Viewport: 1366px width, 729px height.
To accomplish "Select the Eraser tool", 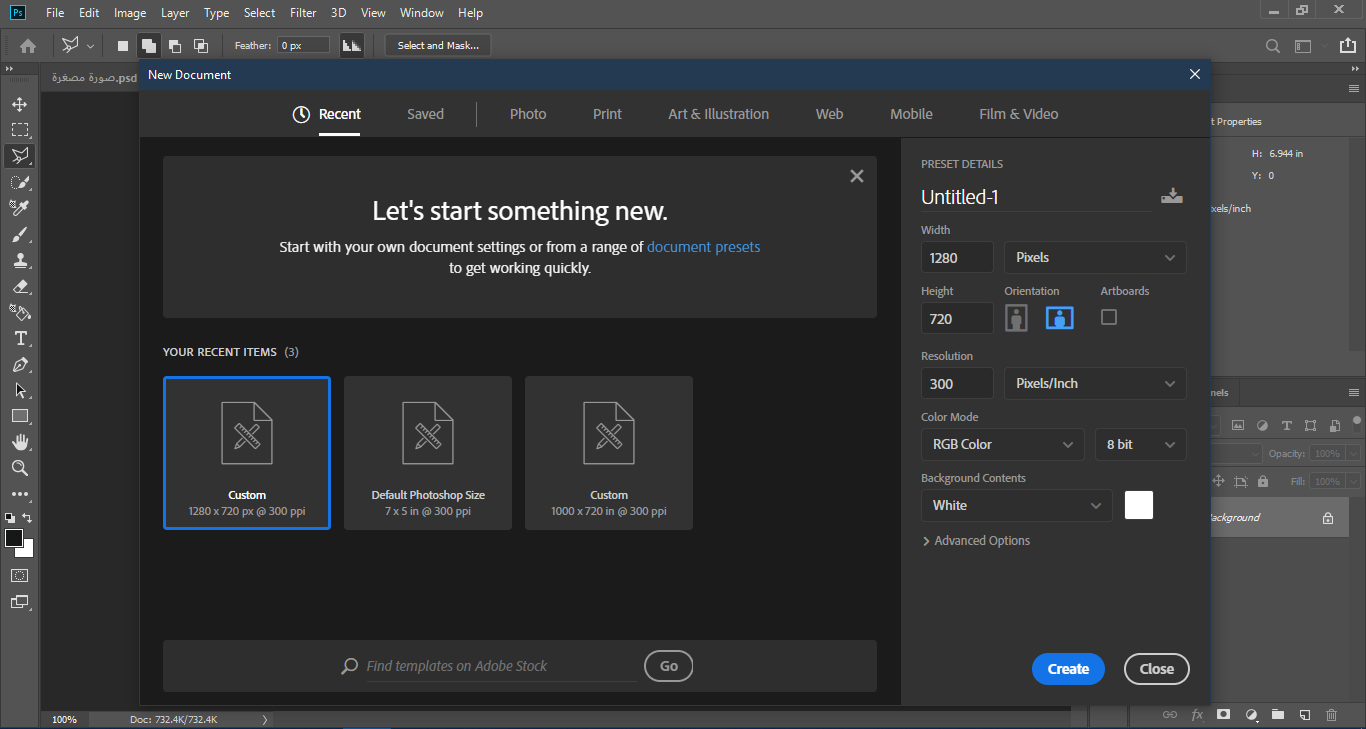I will [20, 286].
